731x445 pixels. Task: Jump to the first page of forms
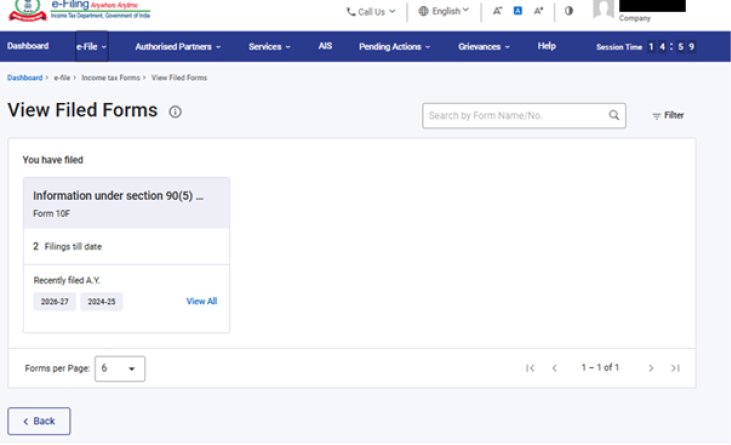pyautogui.click(x=530, y=368)
